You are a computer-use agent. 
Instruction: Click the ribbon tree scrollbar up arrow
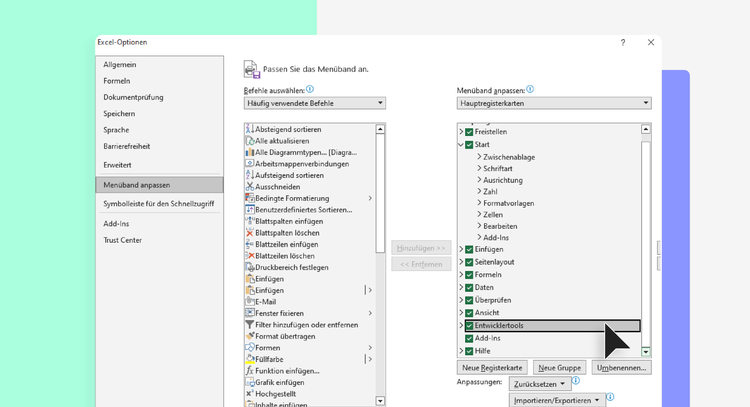click(x=646, y=129)
